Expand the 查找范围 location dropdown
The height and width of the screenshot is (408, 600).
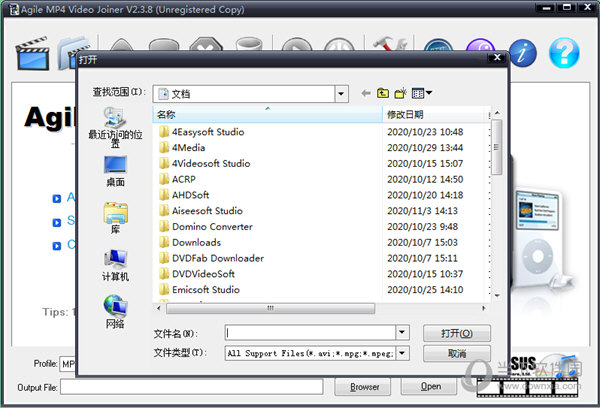(341, 94)
